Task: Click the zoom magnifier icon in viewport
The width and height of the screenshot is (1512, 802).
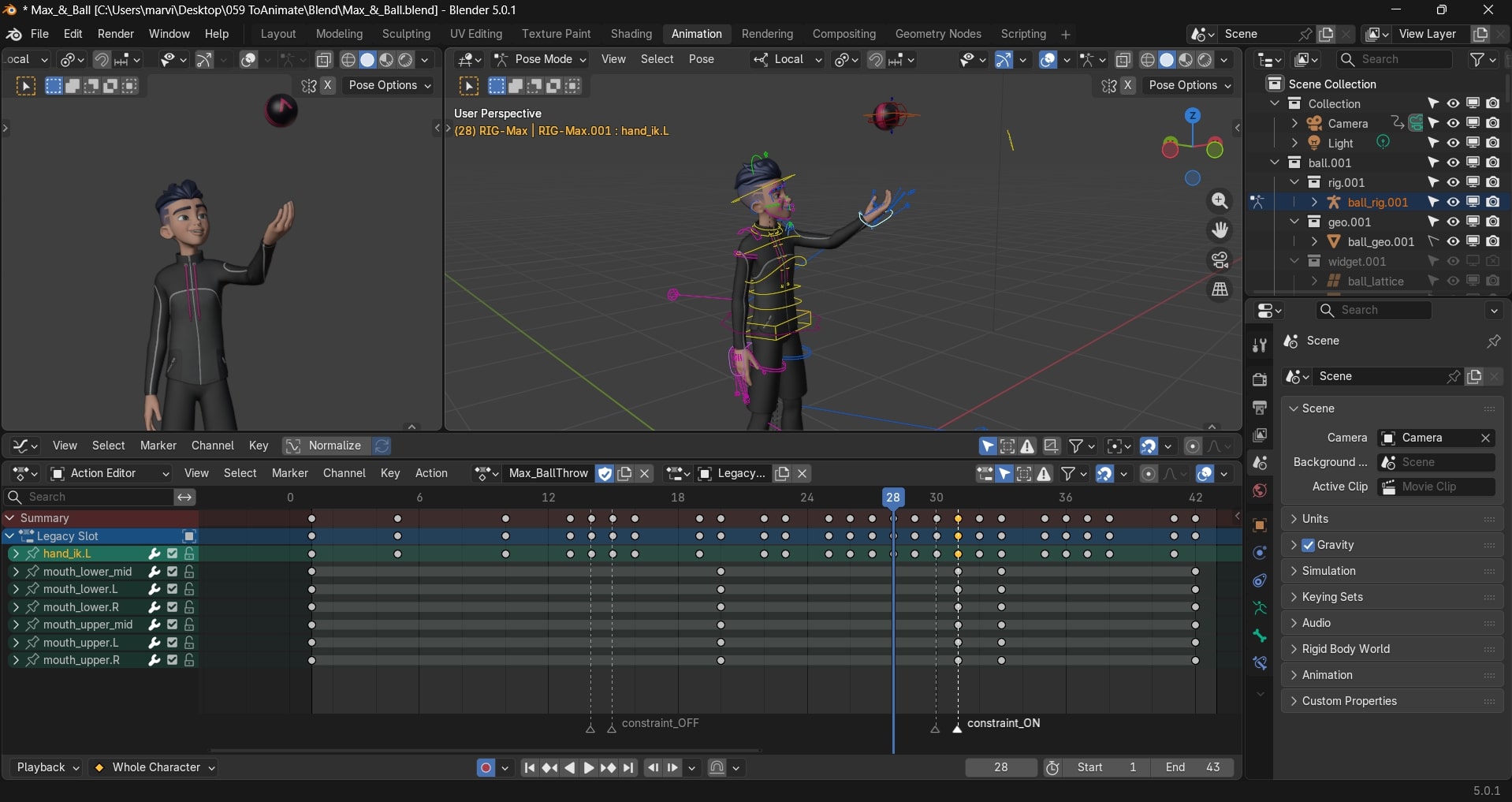Action: click(1220, 202)
